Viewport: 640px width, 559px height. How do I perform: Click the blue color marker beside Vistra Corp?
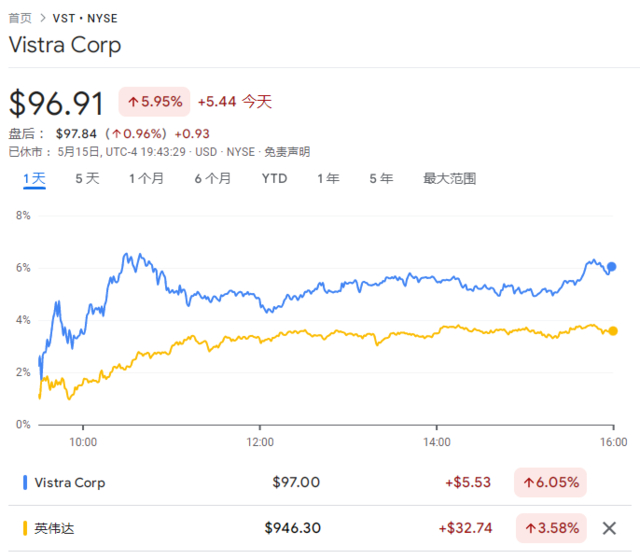pos(24,482)
